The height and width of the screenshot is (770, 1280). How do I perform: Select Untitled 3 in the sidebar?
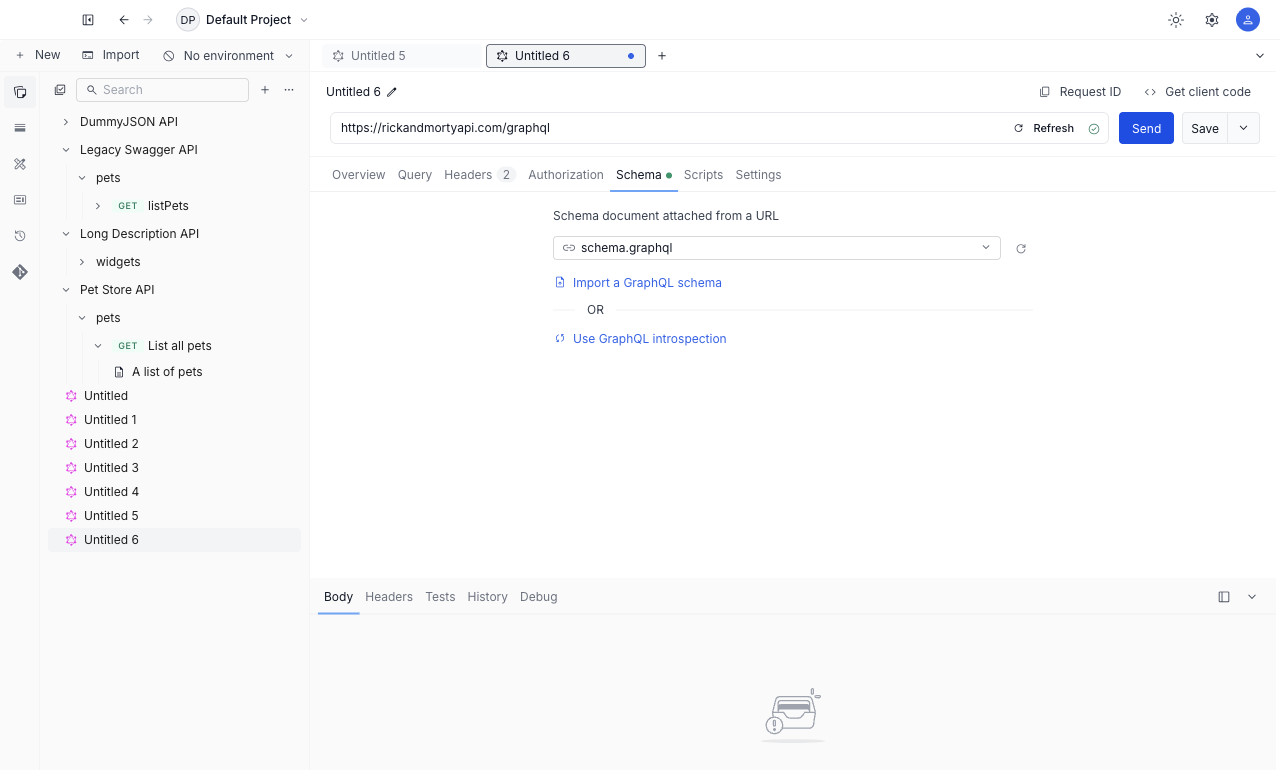click(111, 468)
